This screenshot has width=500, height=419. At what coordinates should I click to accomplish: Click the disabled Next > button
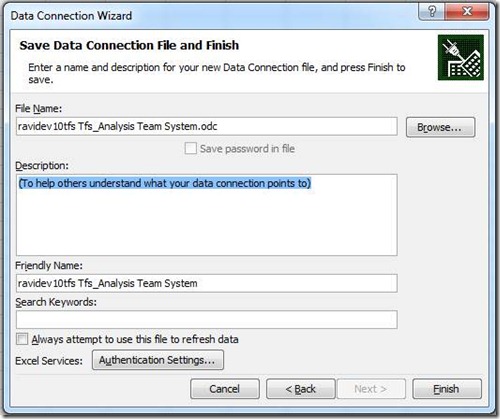(x=371, y=389)
